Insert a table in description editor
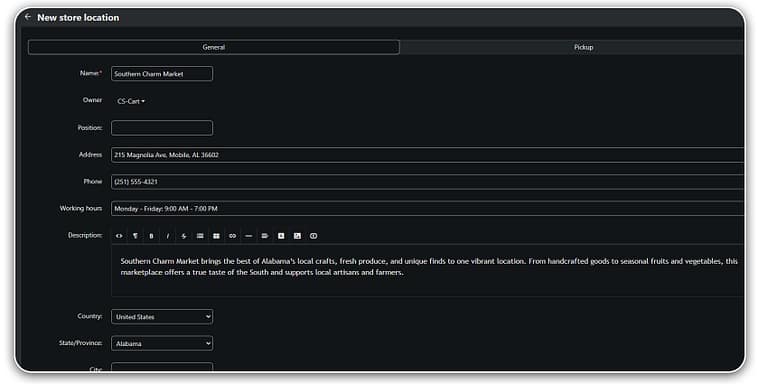The width and height of the screenshot is (768, 384). [x=216, y=236]
